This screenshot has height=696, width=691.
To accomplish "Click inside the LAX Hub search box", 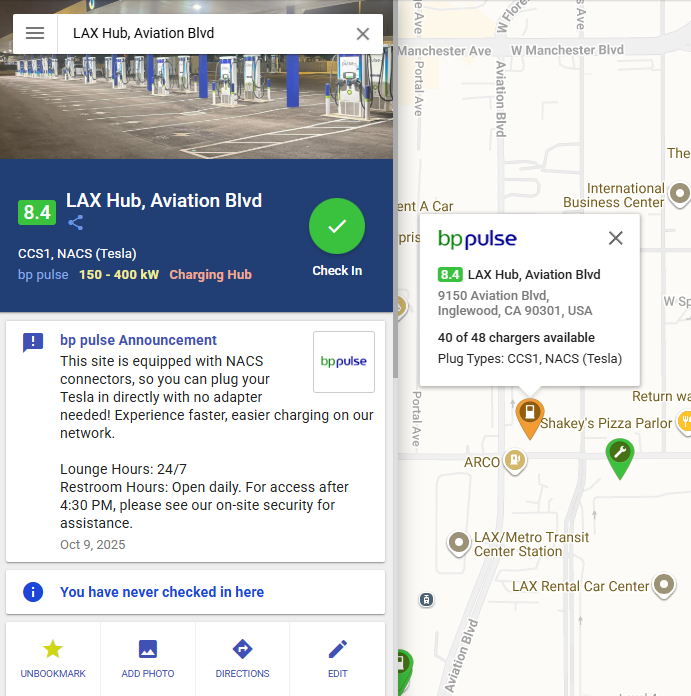I will (200, 33).
